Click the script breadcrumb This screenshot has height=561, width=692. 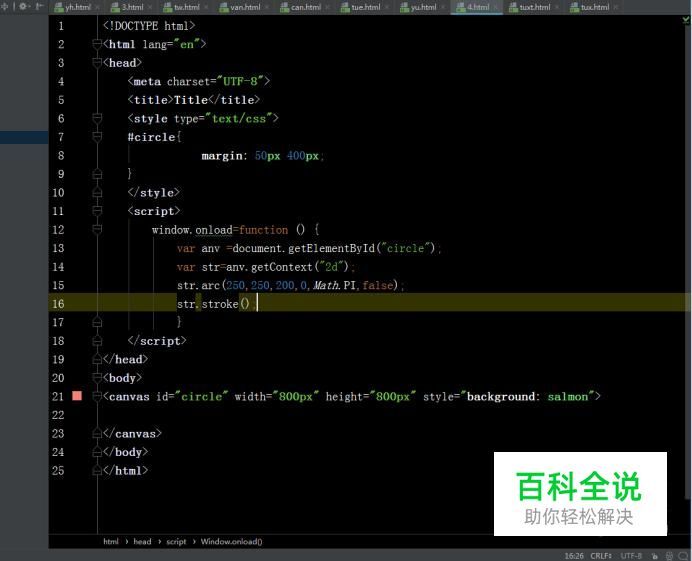(176, 542)
